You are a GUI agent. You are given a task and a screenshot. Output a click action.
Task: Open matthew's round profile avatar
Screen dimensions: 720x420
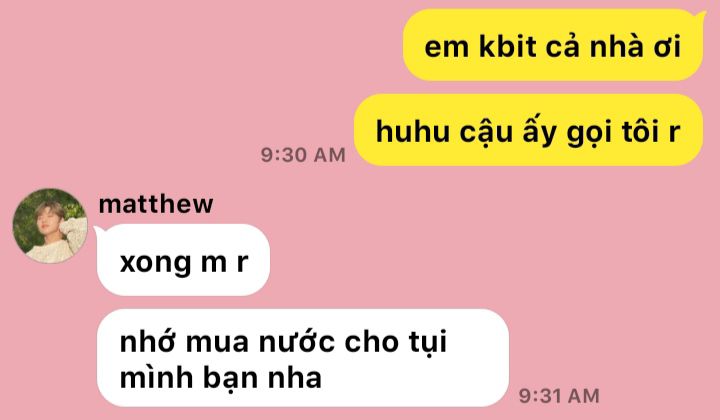[50, 226]
